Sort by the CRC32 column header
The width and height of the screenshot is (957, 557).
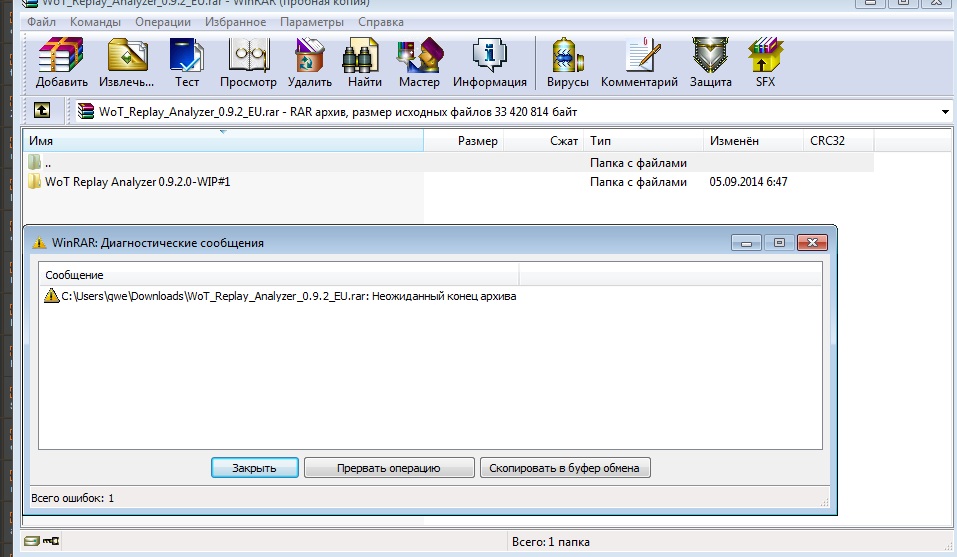(x=839, y=140)
